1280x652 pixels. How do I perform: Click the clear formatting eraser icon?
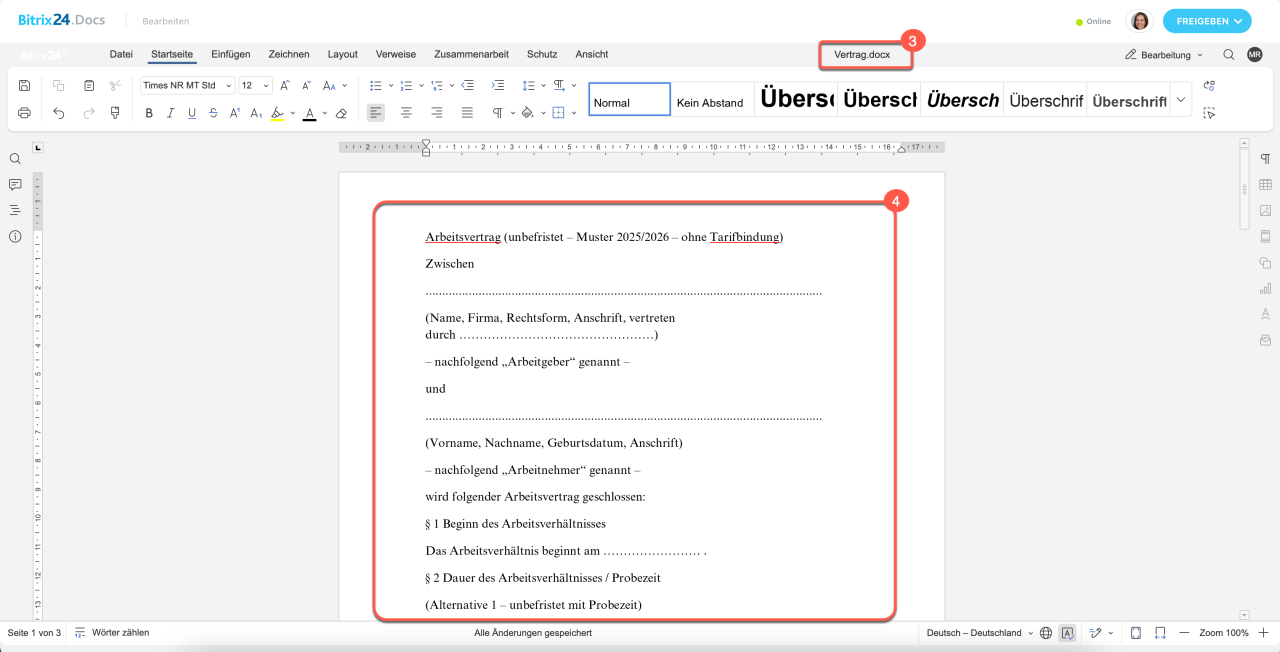[341, 113]
